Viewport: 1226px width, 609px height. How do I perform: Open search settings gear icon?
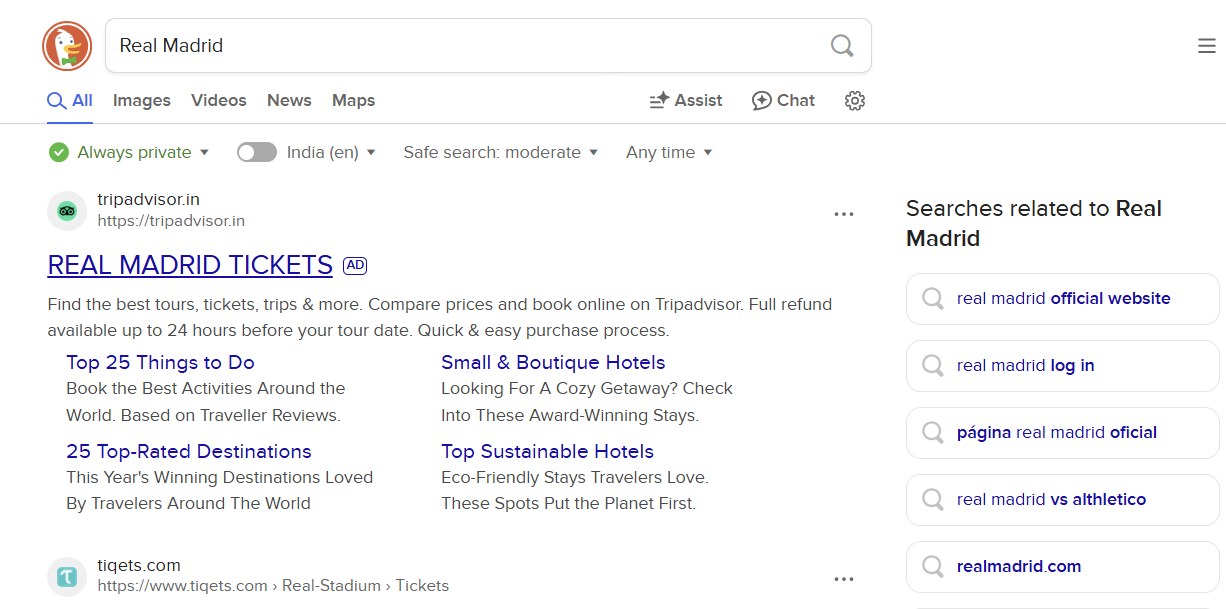(854, 101)
